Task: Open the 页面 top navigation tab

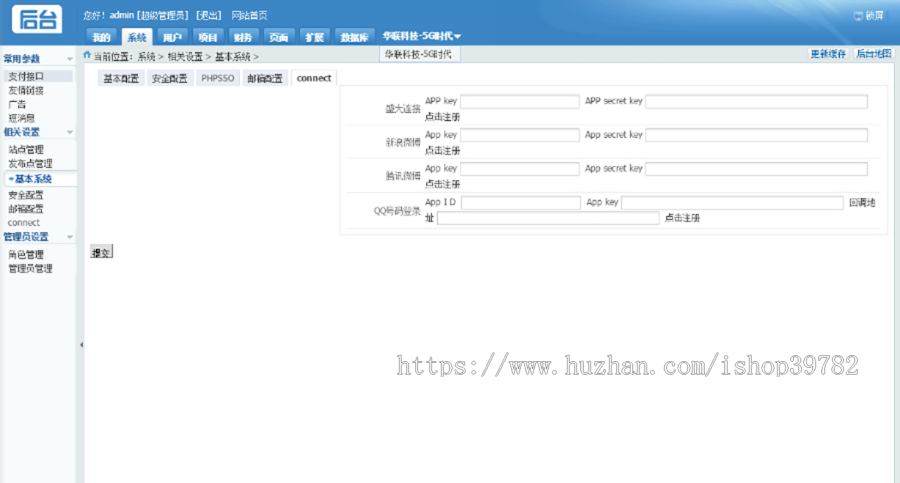Action: tap(278, 37)
